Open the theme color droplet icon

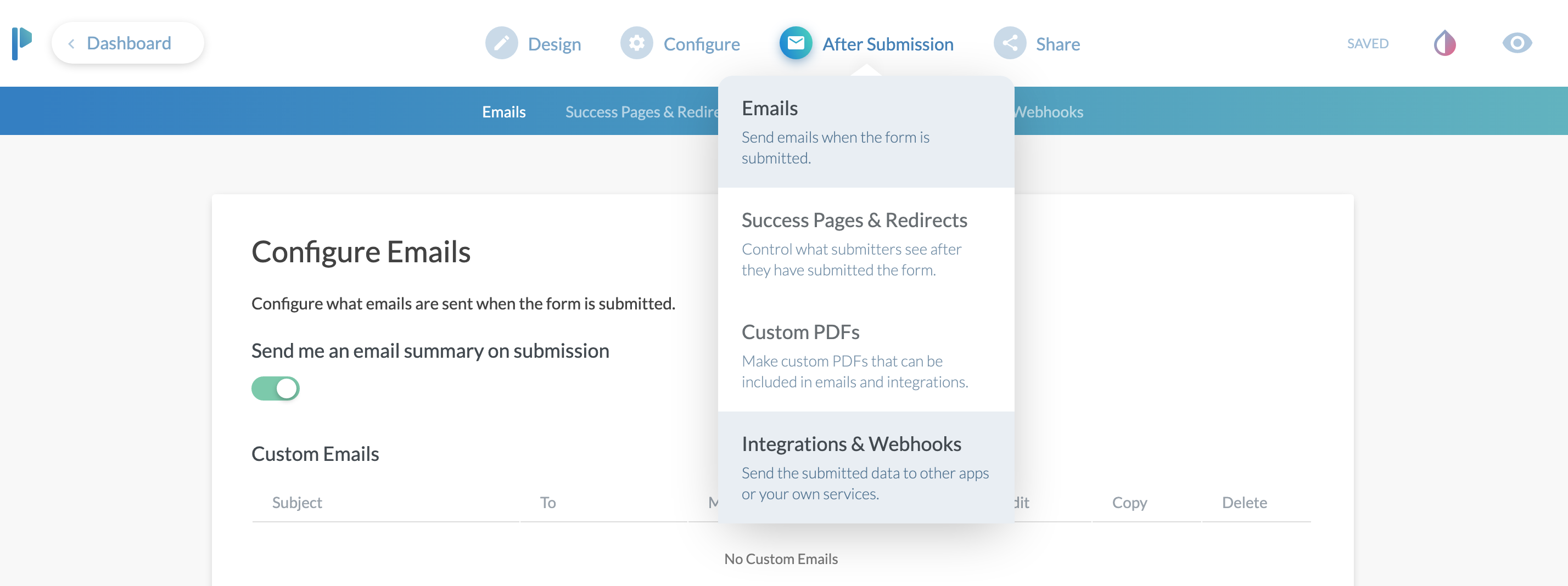1444,43
